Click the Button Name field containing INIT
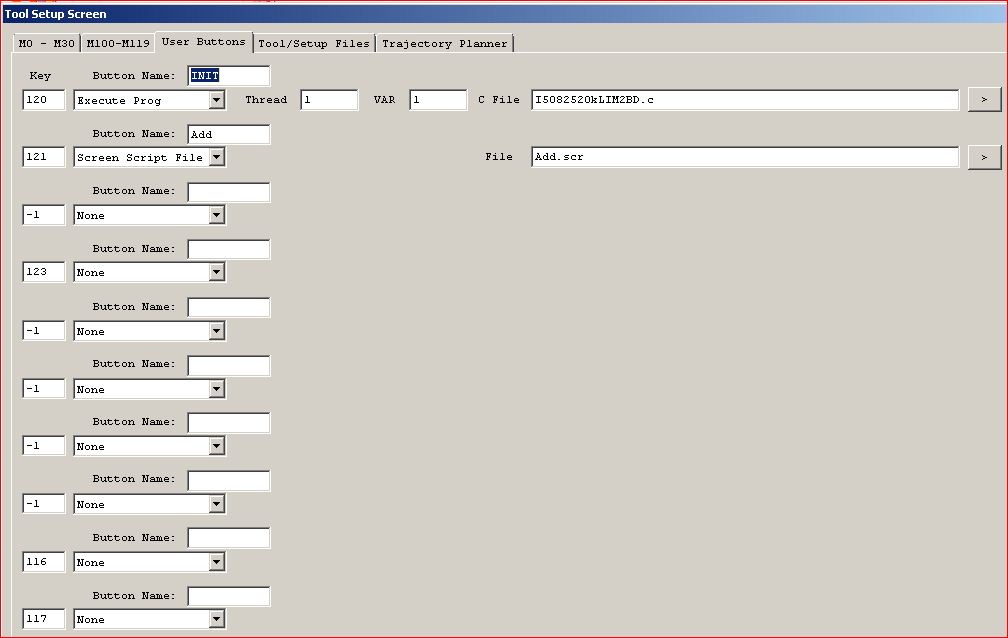The width and height of the screenshot is (1008, 638). click(x=228, y=76)
